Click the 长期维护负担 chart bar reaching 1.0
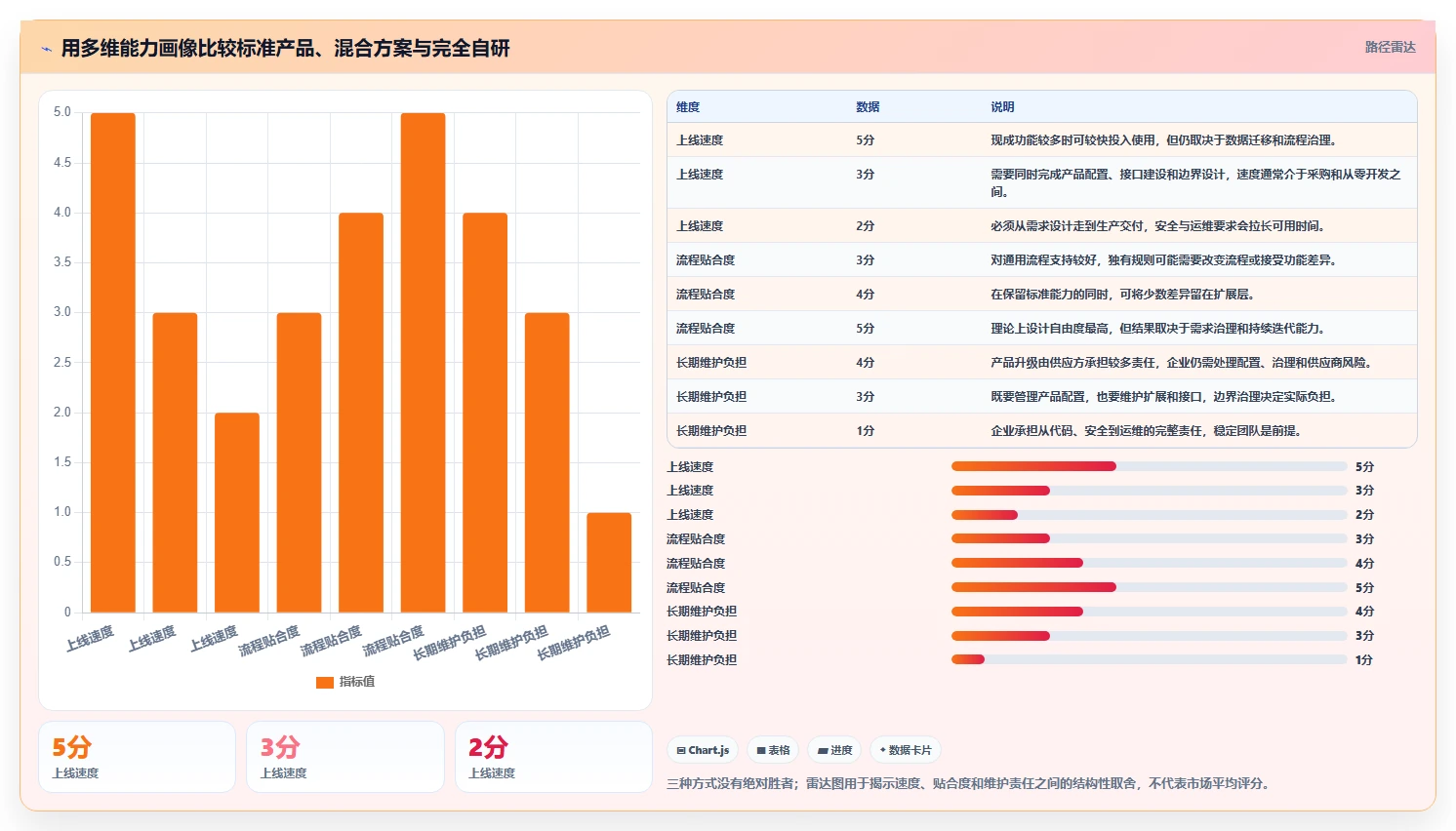Viewport: 1456px width, 831px height. click(609, 563)
